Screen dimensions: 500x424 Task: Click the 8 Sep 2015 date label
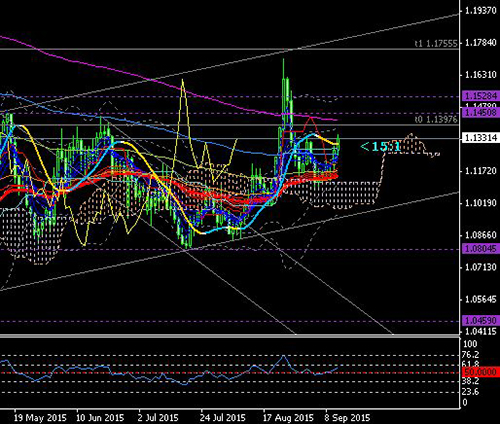347,418
